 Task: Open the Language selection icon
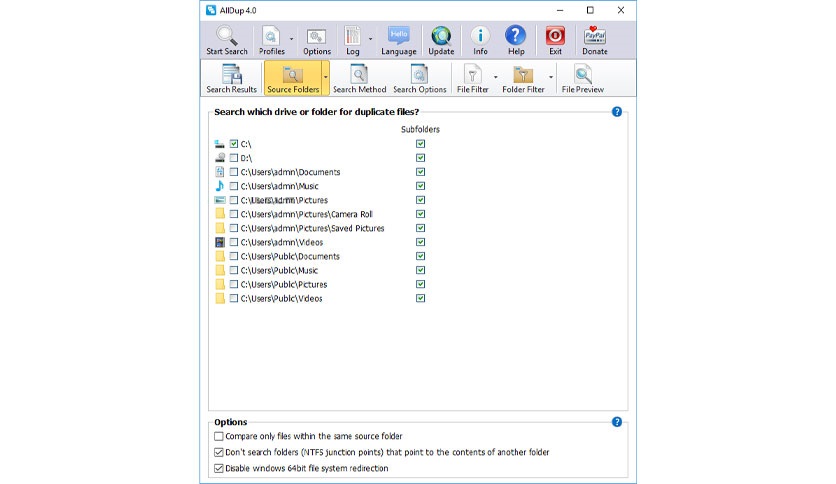(398, 37)
